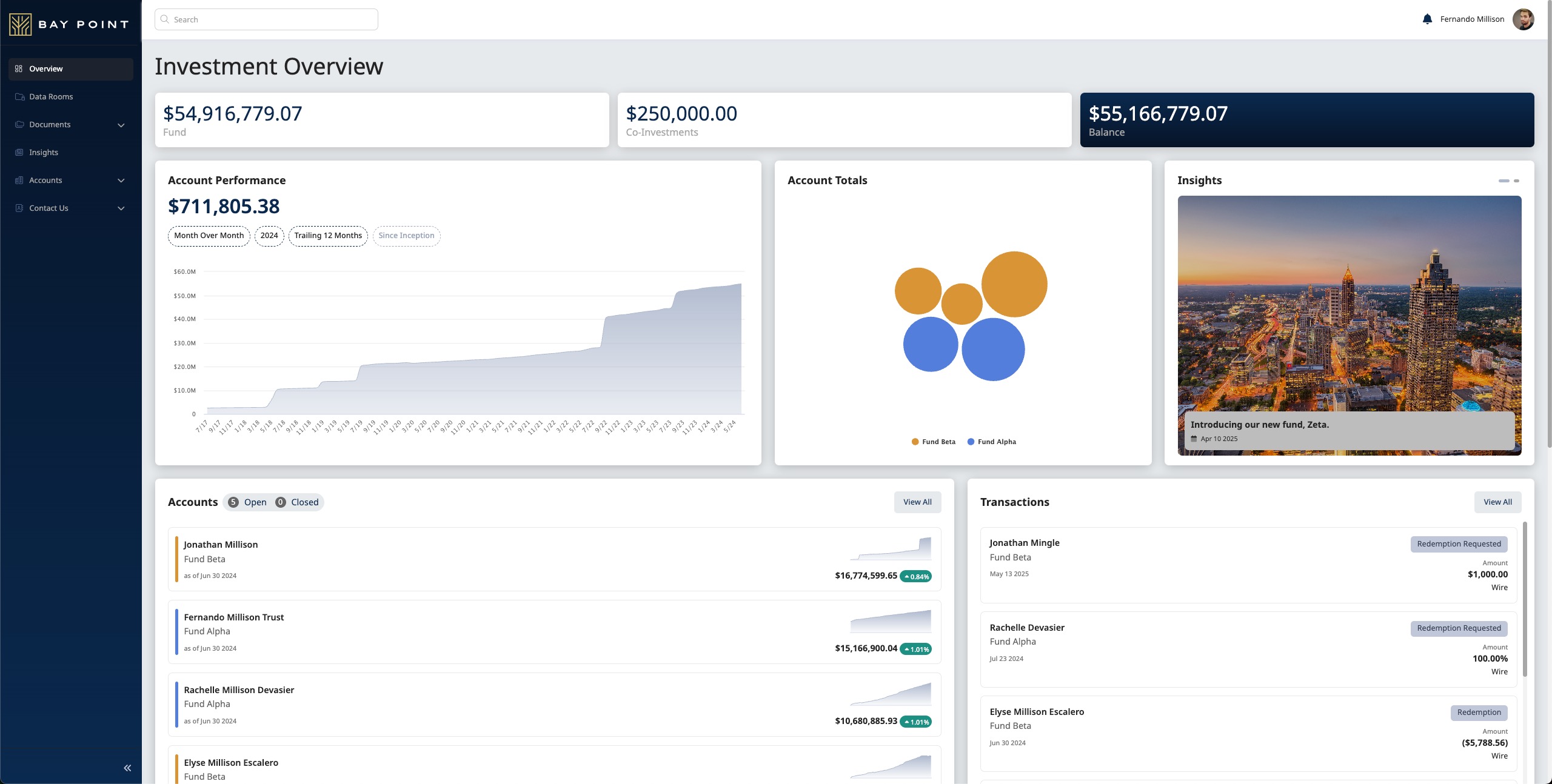Select the 2024 performance filter
Image resolution: width=1552 pixels, height=784 pixels.
(269, 236)
